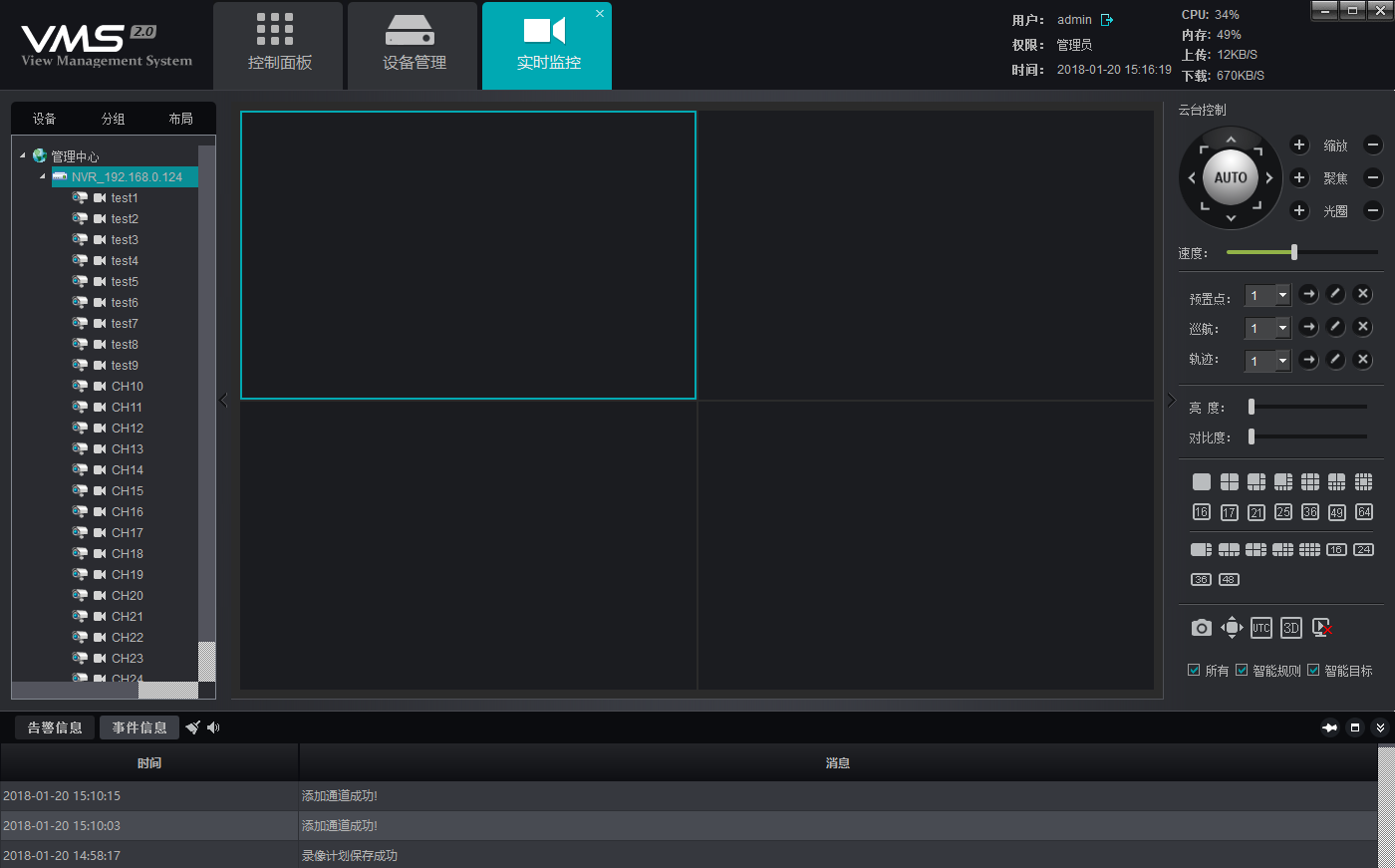Toggle the 所有 checkbox
The height and width of the screenshot is (868, 1395).
1194,670
